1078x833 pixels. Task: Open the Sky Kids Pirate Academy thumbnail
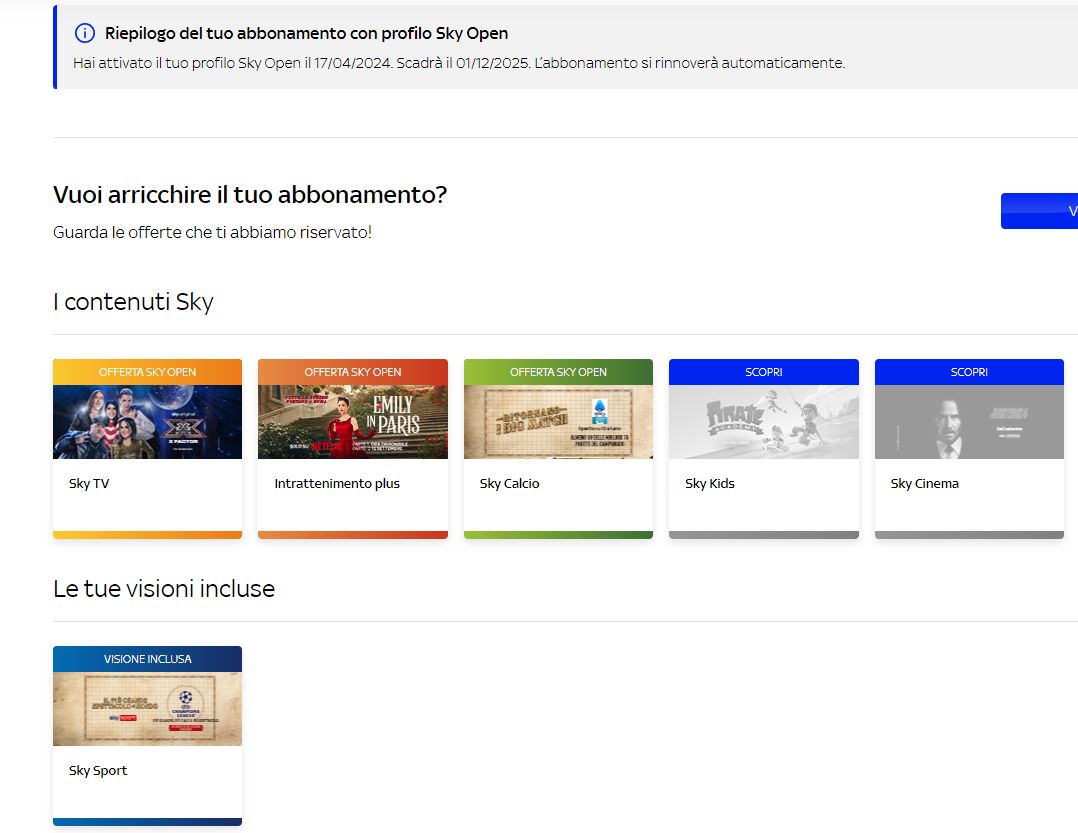tap(764, 422)
